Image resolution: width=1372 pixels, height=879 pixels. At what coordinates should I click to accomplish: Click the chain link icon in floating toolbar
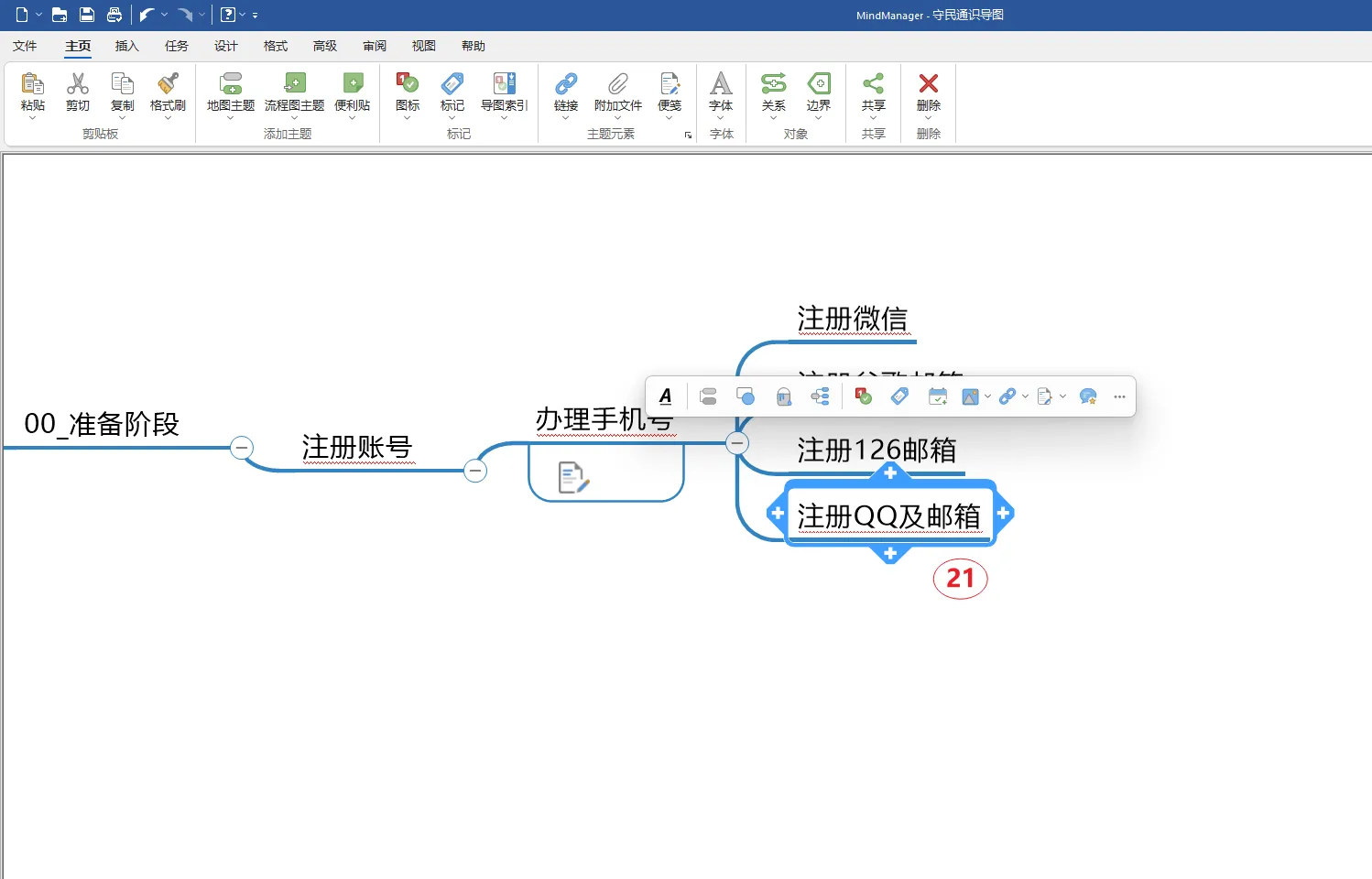tap(1007, 396)
